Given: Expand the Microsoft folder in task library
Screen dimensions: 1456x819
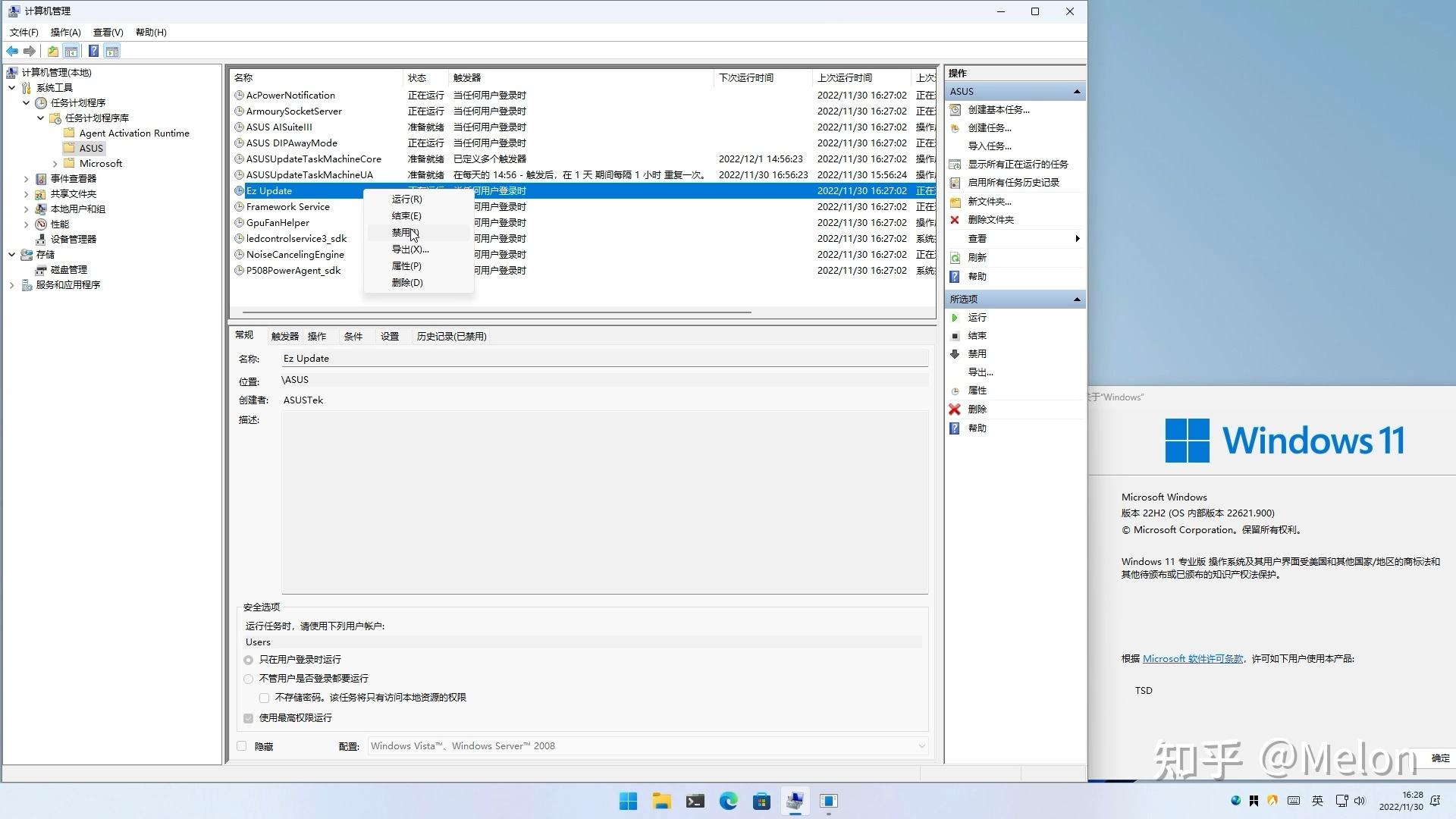Looking at the screenshot, I should coord(55,164).
